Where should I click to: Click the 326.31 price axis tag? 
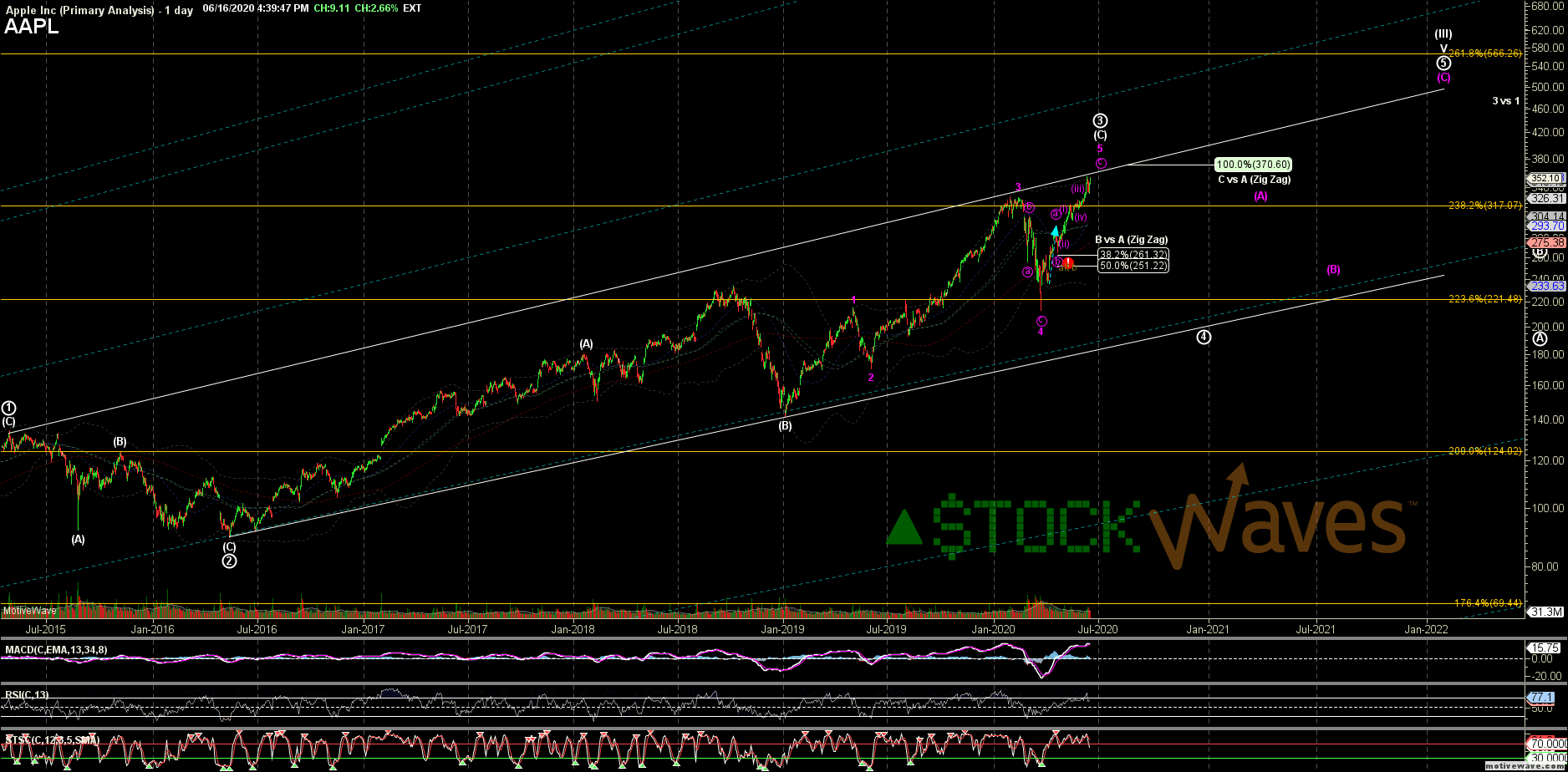click(1545, 198)
